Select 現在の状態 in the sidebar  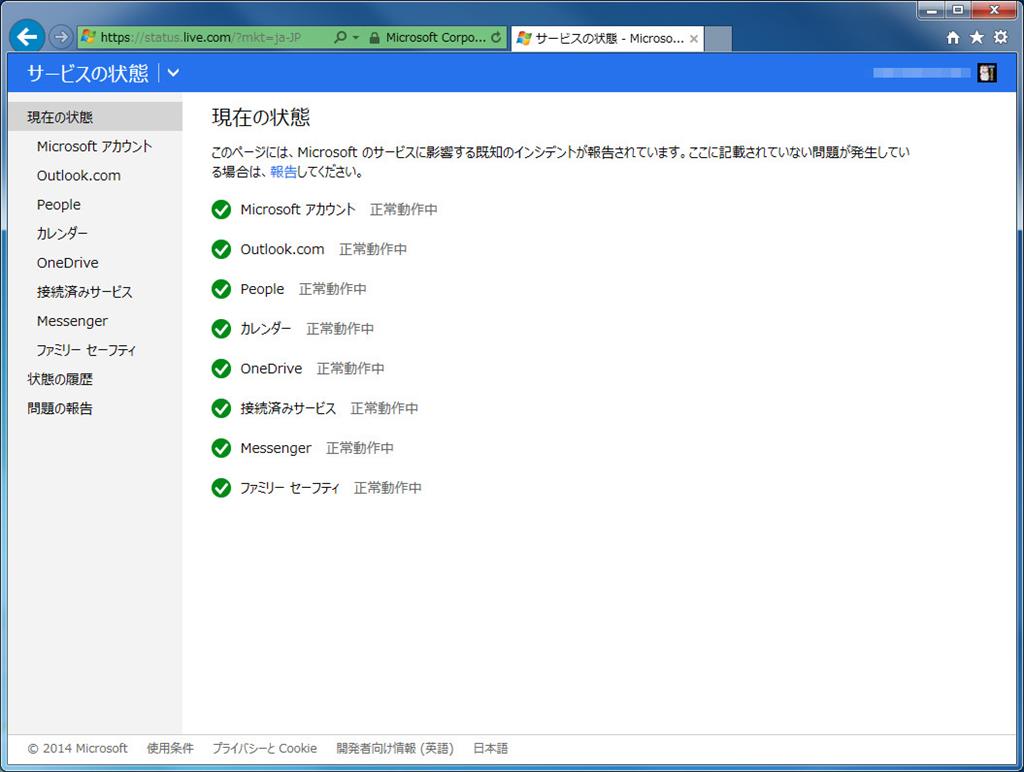(95, 117)
